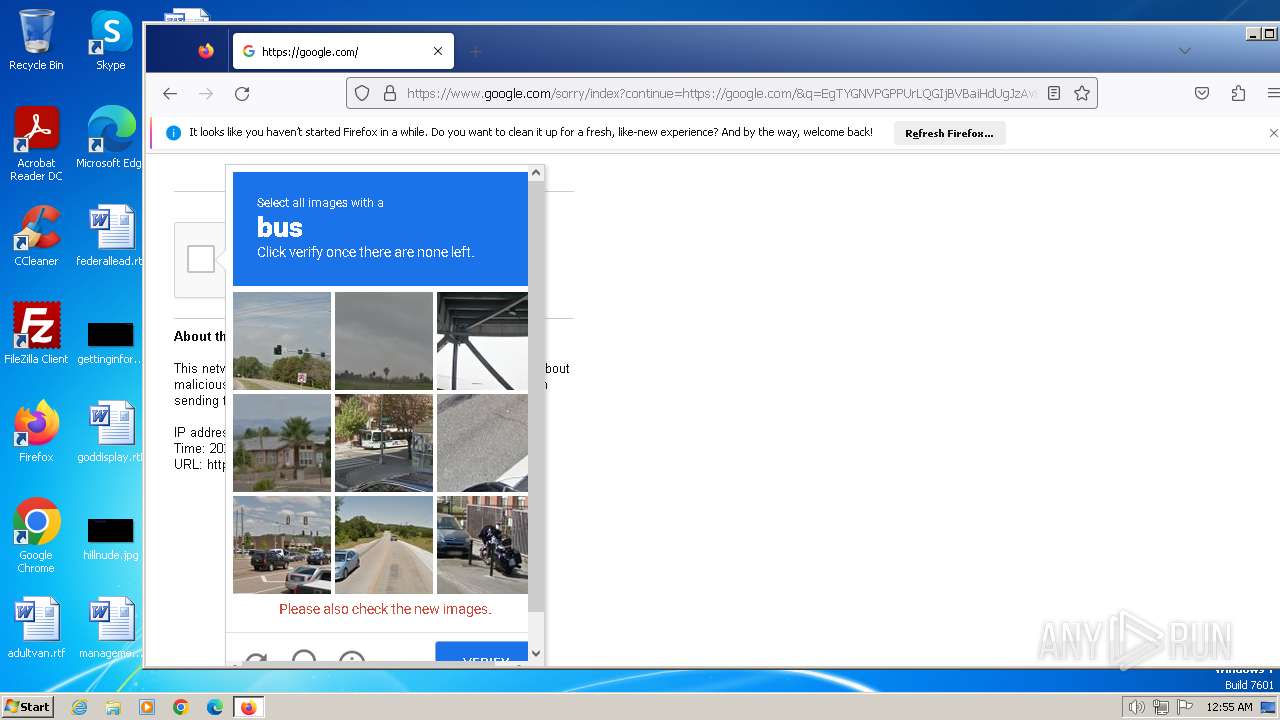Select the federallead.rtf desktop file

click(x=111, y=237)
